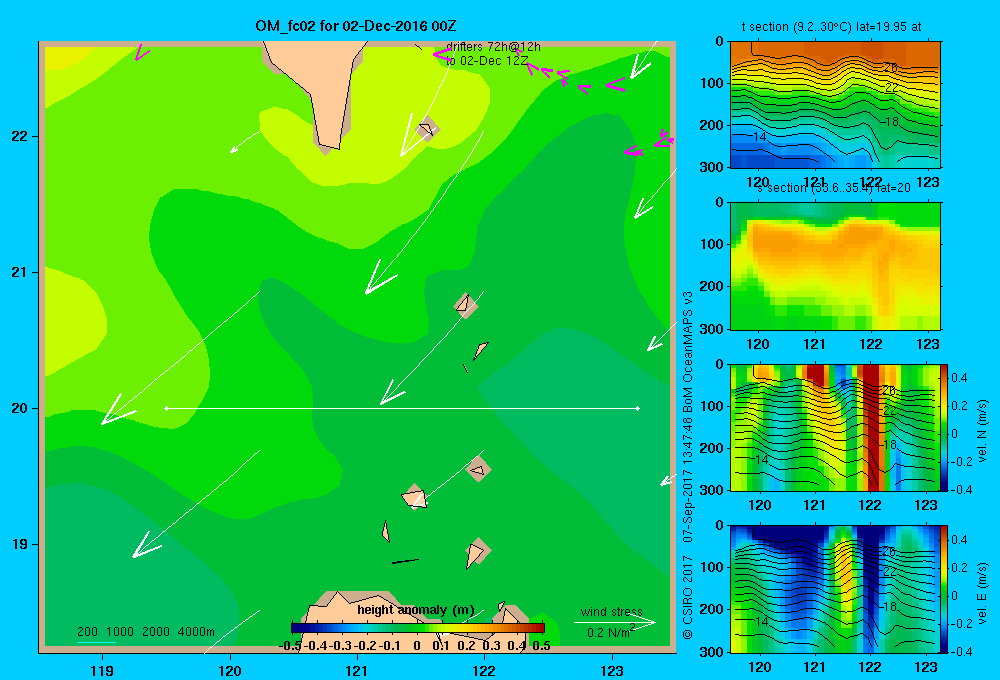This screenshot has width=1000, height=680.
Task: Click the western endpoint of section line
Action: point(166,408)
